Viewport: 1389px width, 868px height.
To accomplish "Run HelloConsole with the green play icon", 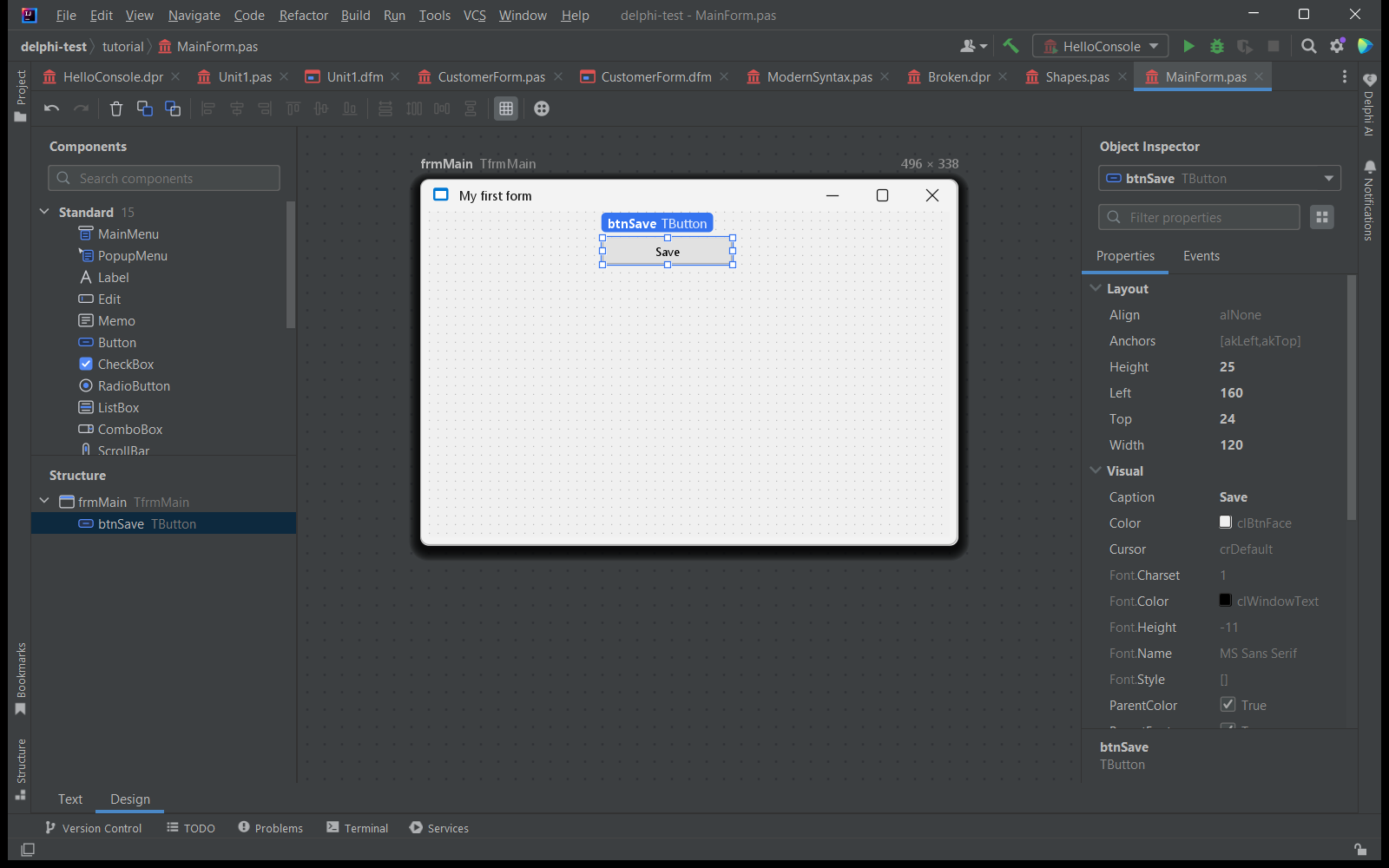I will (1188, 46).
